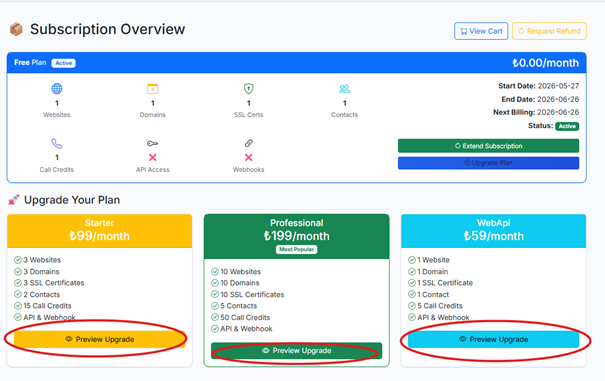Click the End Date 2026-06-26 text
Viewport: 605px width, 381px height.
(x=540, y=99)
